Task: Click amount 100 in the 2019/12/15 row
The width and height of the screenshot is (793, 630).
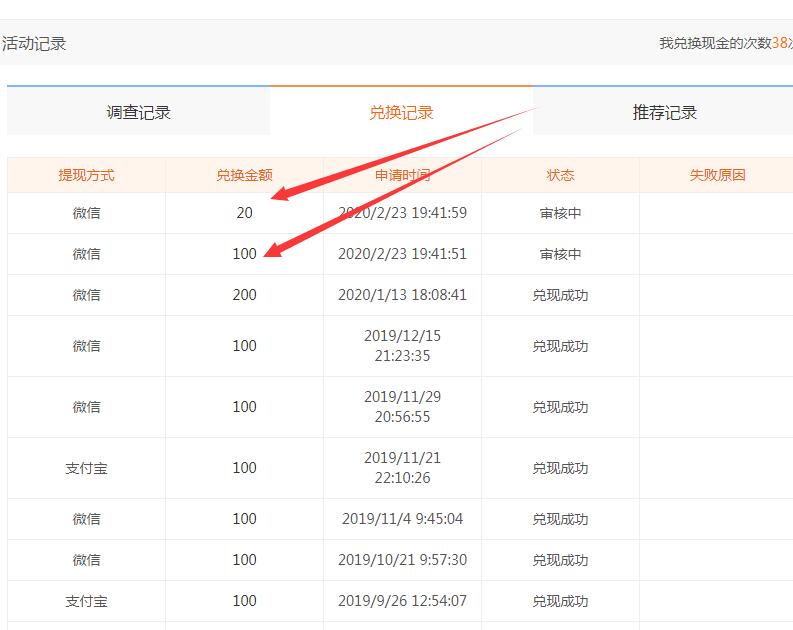Action: pyautogui.click(x=244, y=346)
